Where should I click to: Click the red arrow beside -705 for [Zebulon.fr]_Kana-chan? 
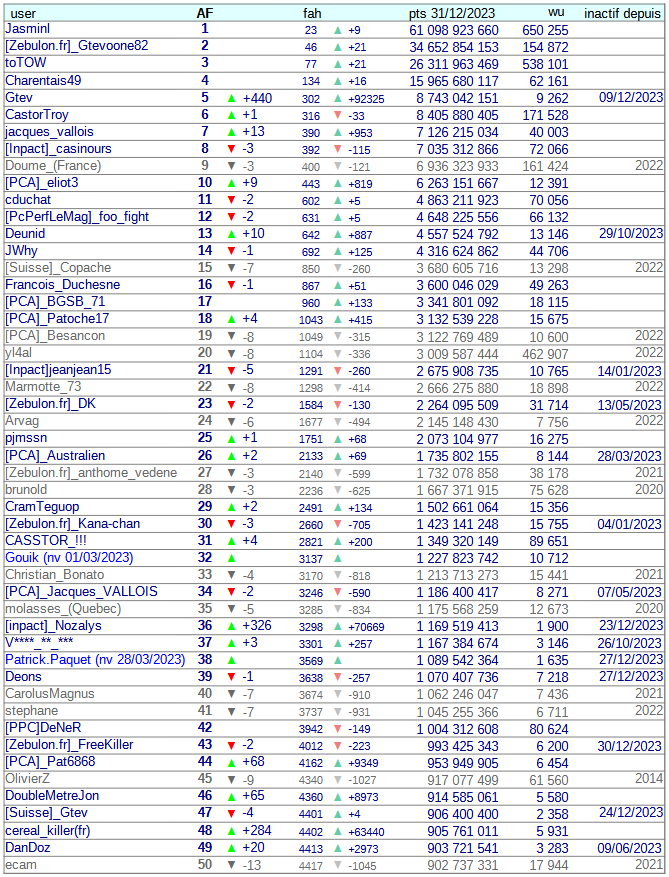tap(337, 523)
